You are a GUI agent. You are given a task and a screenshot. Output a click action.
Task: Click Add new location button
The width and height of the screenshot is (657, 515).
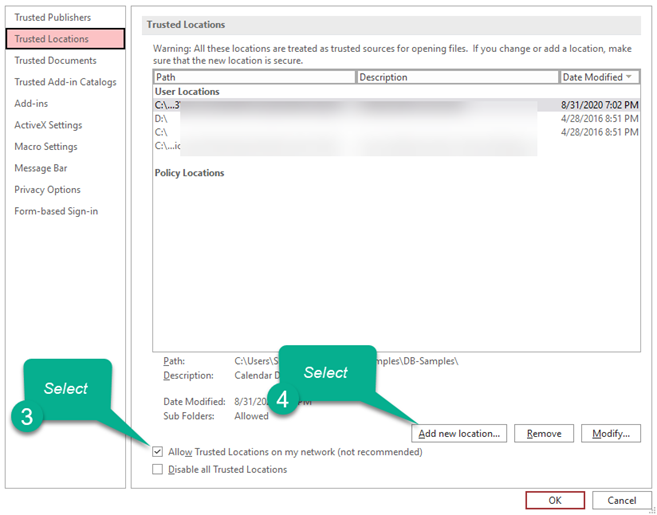tap(461, 433)
